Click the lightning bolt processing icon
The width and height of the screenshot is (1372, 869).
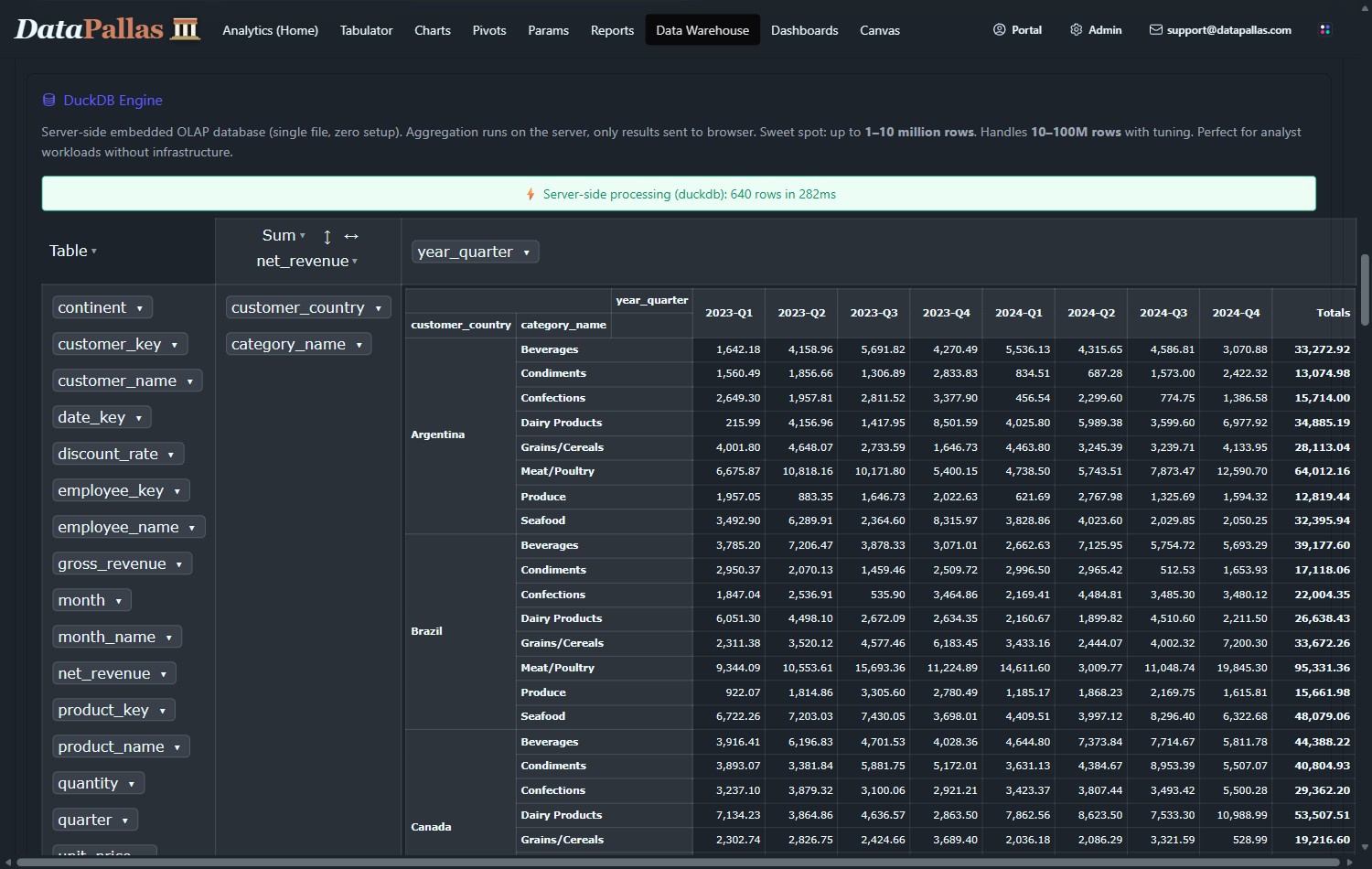[x=531, y=194]
